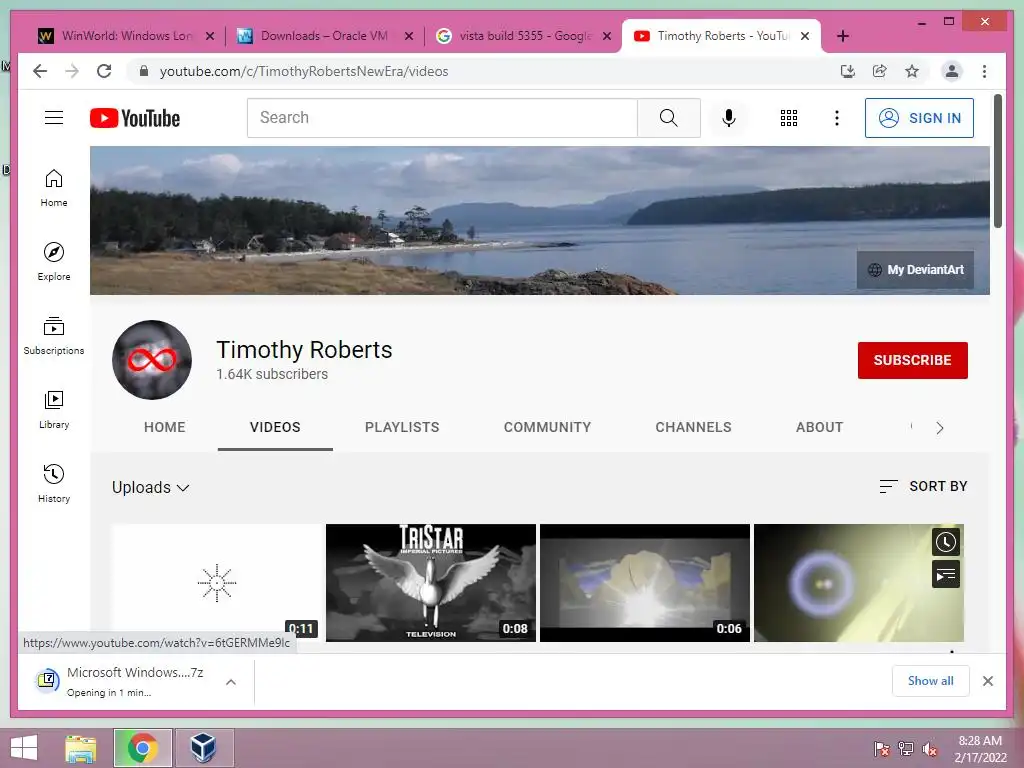Switch to the Downloads Oracle VM tab
The image size is (1024, 768).
coord(325,36)
